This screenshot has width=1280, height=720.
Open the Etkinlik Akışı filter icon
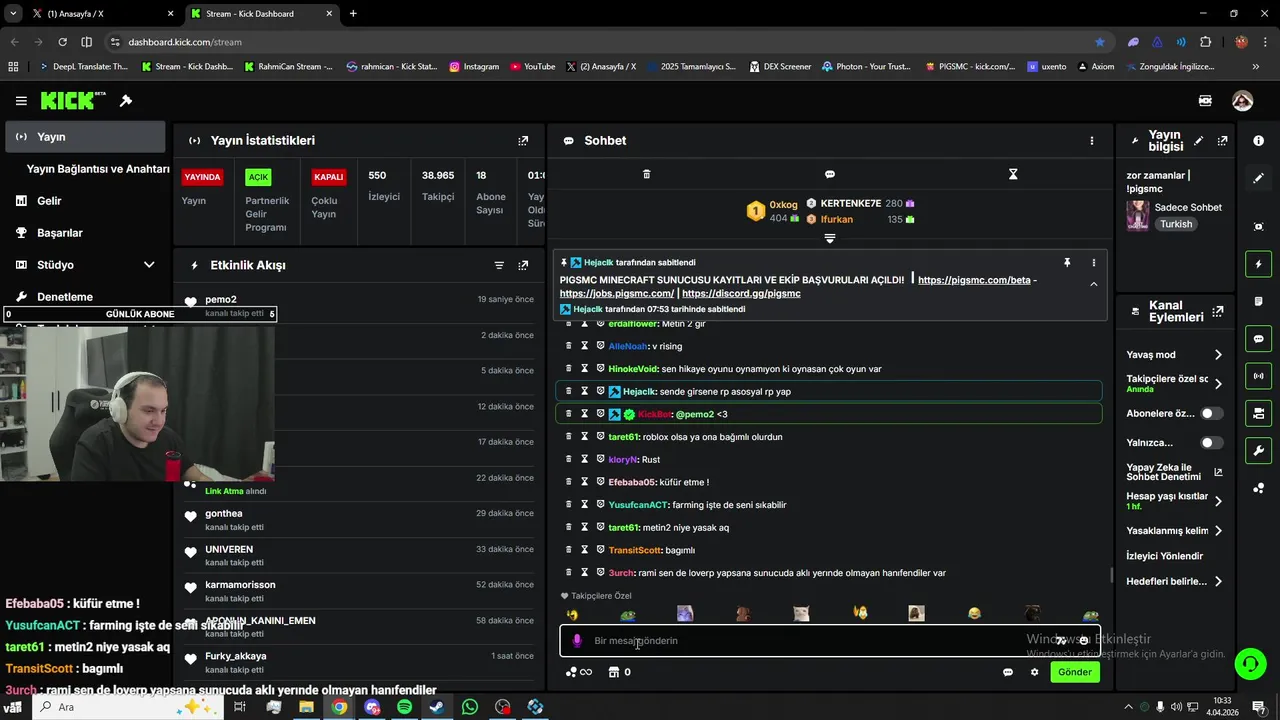click(x=499, y=265)
